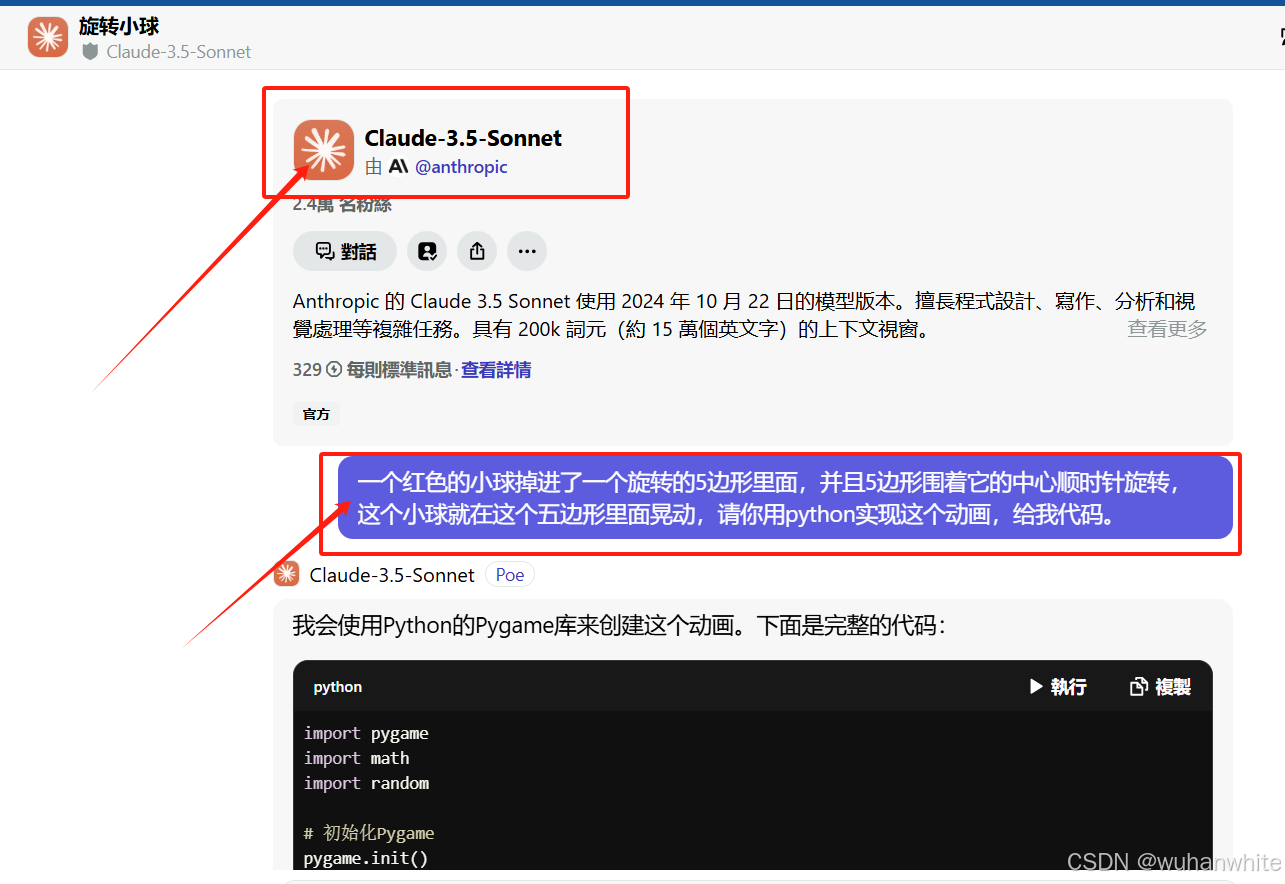Open the three-dot more options button
Screen dimensions: 1285x884
[x=527, y=251]
